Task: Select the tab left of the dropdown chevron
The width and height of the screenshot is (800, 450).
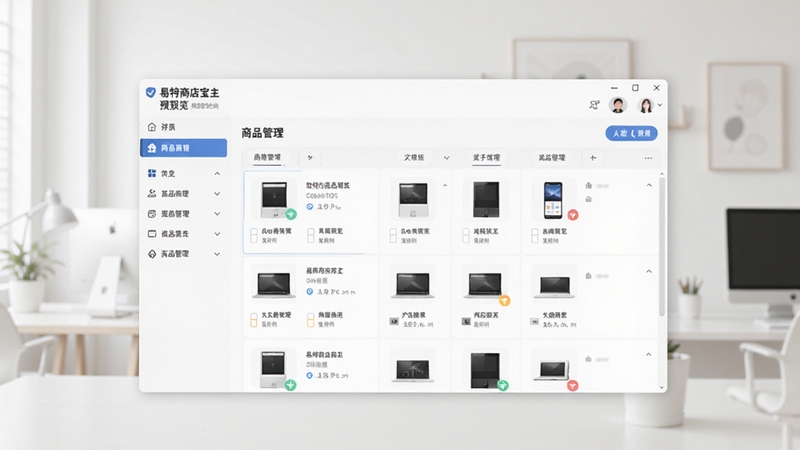Action: (414, 158)
